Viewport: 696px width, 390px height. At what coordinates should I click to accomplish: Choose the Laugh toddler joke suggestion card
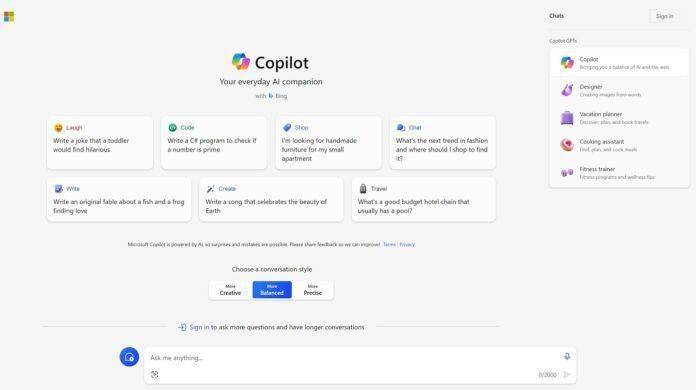(100, 143)
